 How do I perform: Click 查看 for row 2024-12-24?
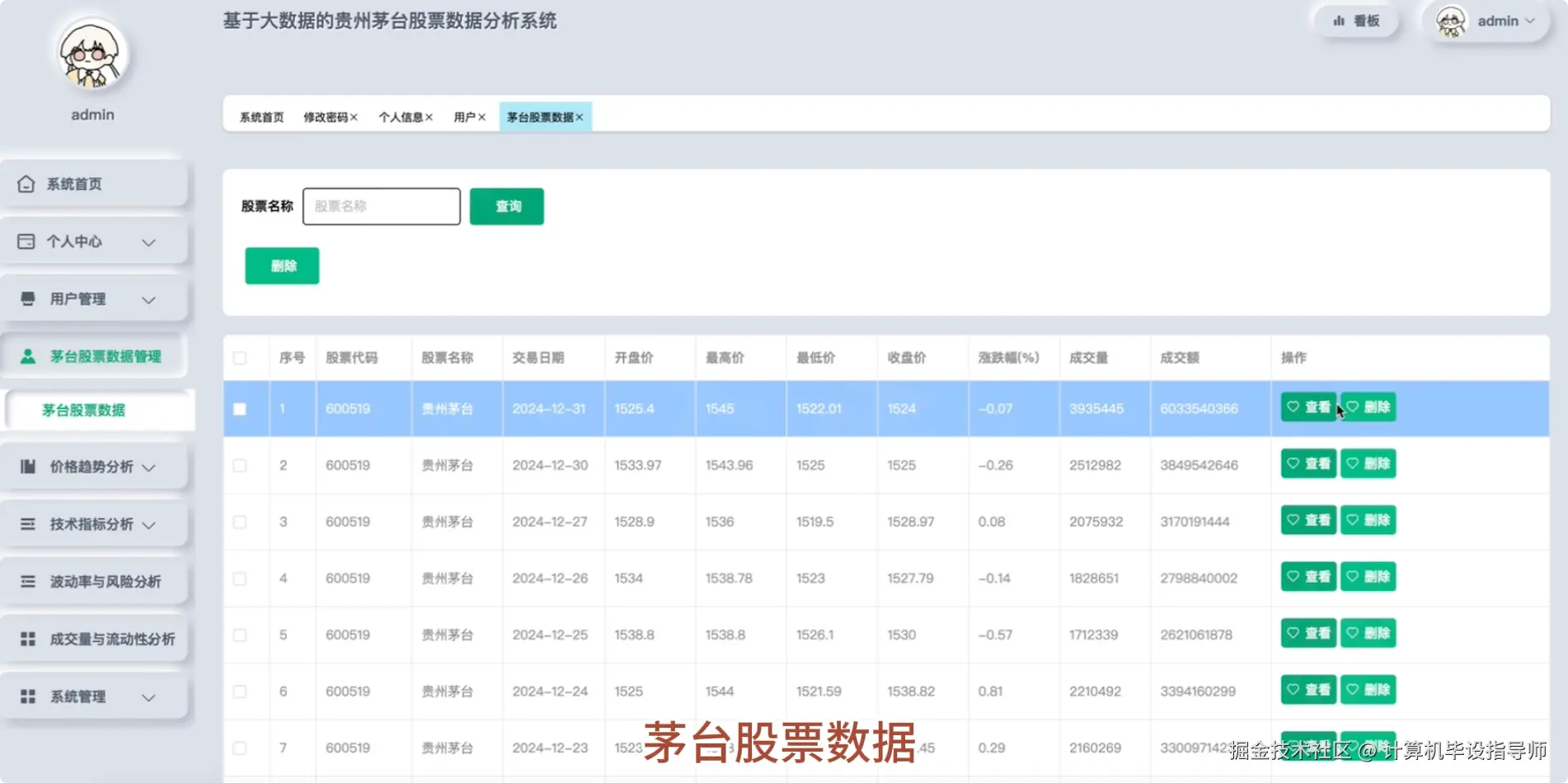click(x=1308, y=690)
